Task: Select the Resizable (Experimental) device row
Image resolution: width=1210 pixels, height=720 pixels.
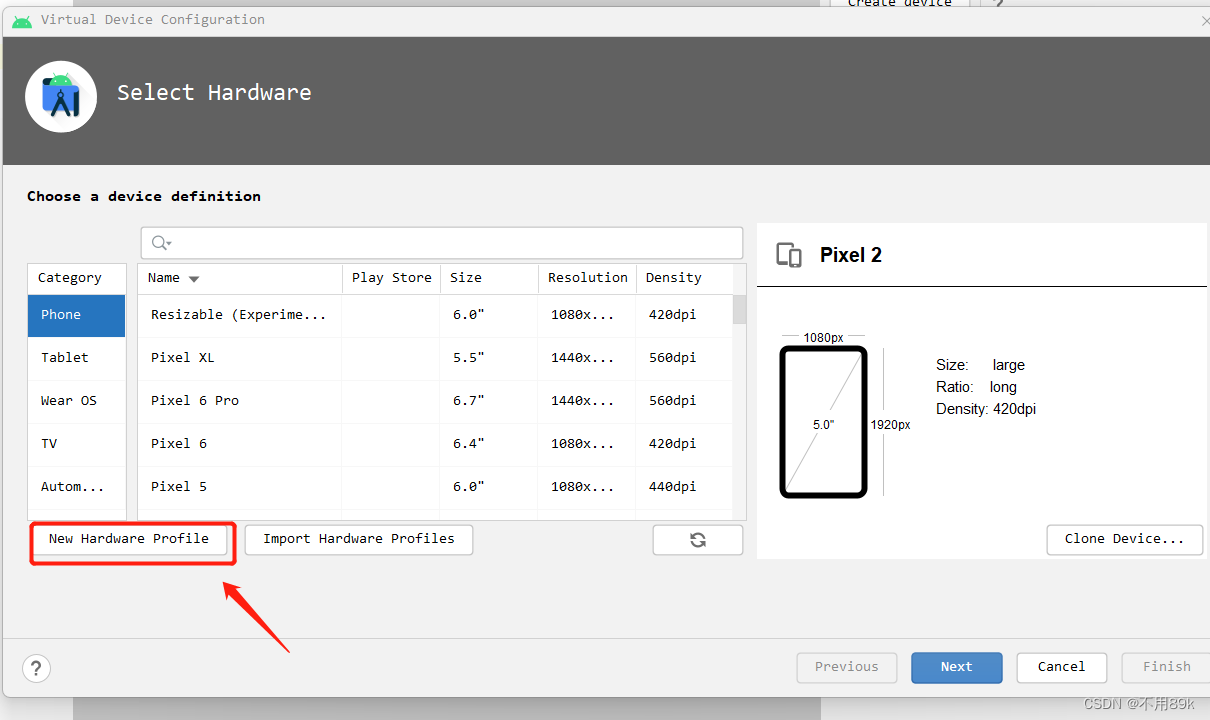Action: click(435, 315)
